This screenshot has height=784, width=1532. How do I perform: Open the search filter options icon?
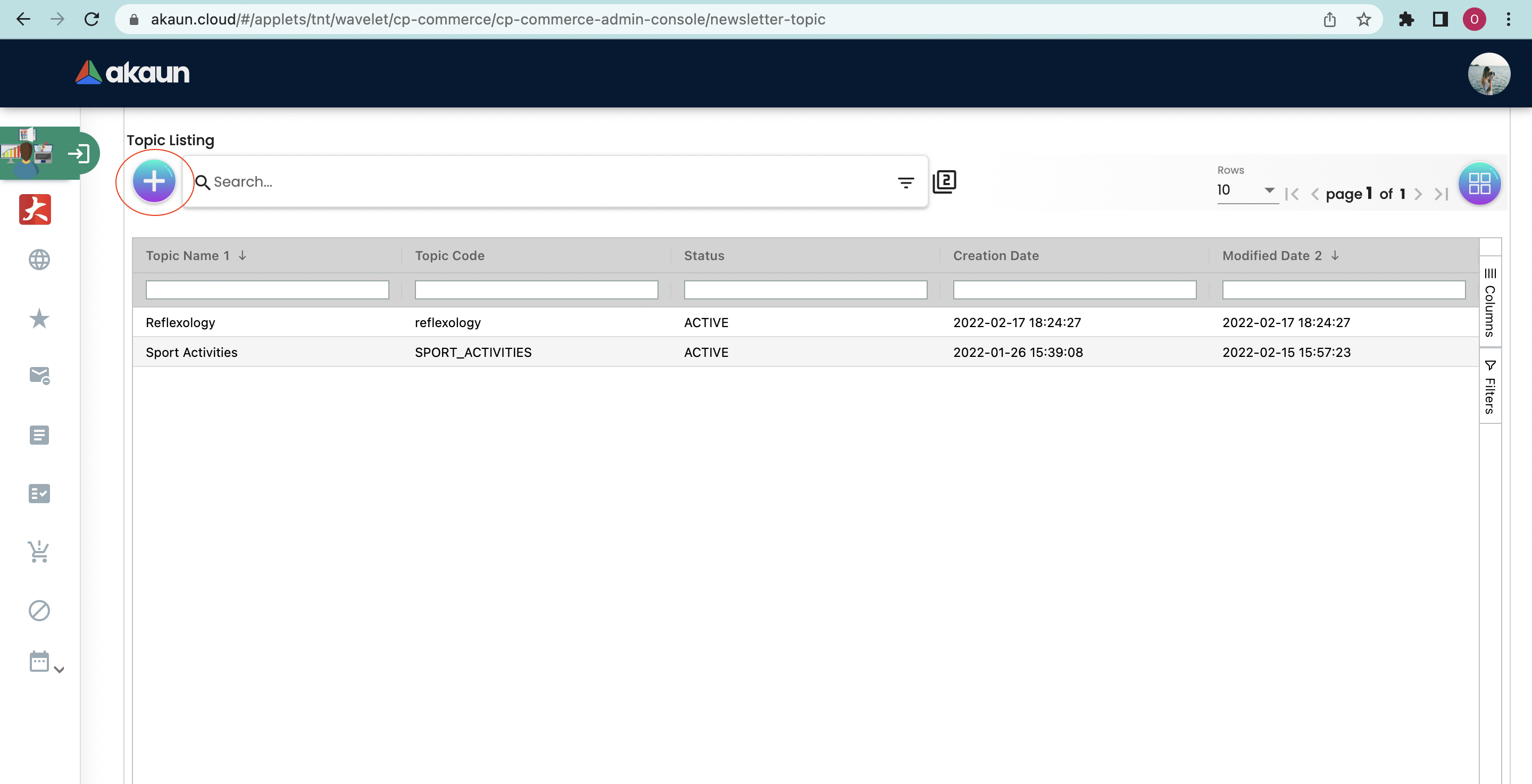[x=905, y=182]
